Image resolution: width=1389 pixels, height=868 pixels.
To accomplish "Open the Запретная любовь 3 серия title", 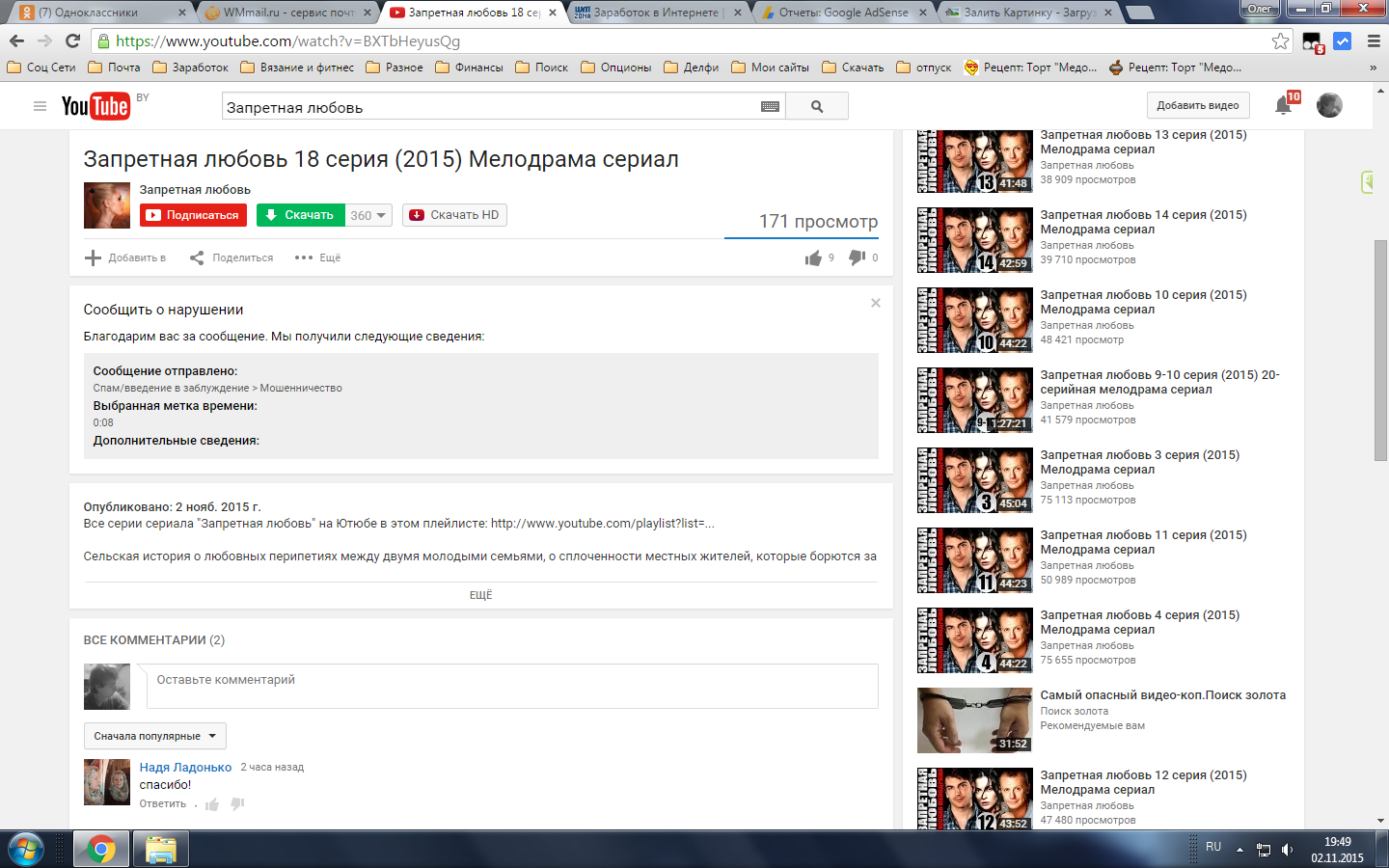I will [1139, 462].
